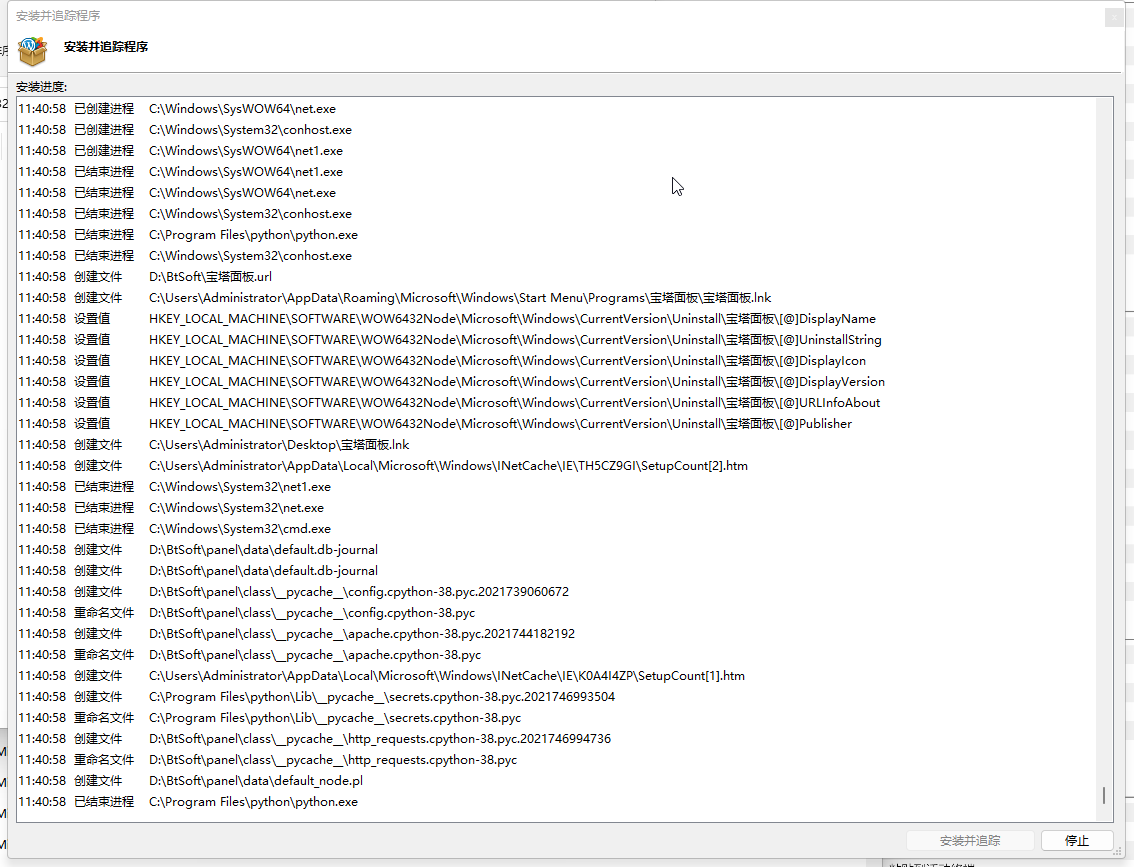Click the dialog heading 安装并追踪程序

click(x=106, y=46)
